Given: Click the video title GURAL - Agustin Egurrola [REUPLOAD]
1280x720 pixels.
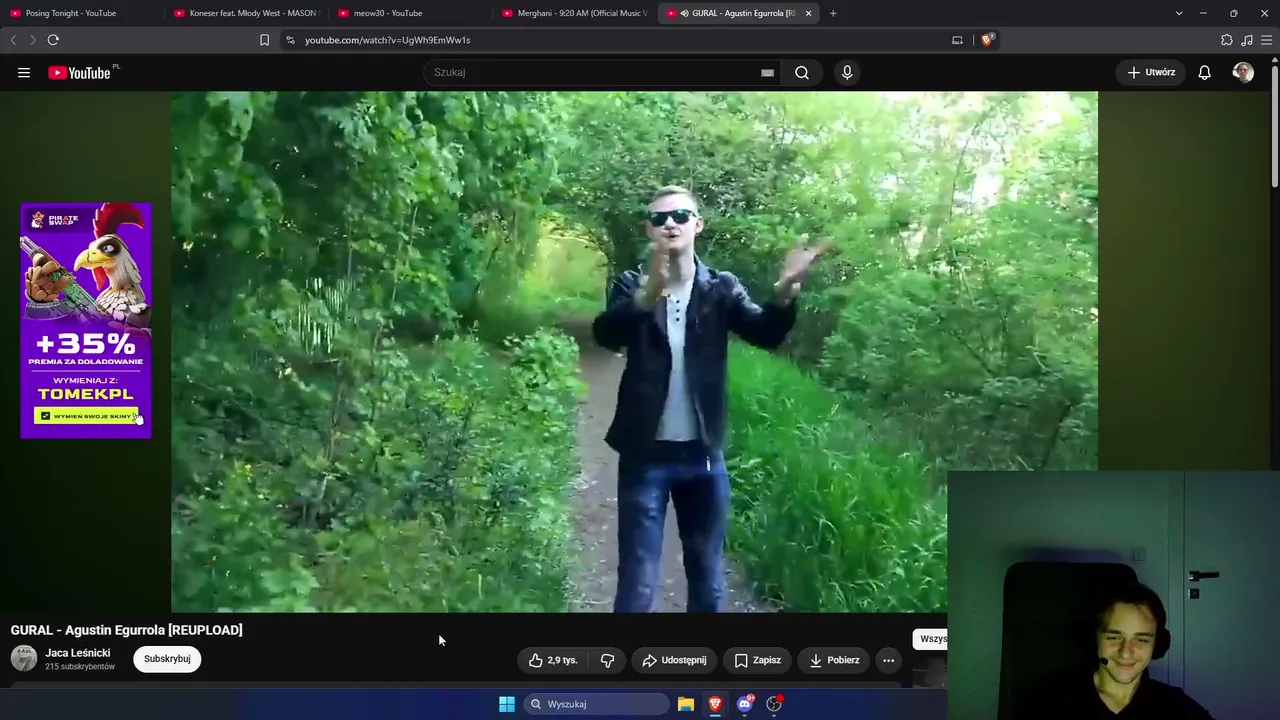Looking at the screenshot, I should coord(127,630).
